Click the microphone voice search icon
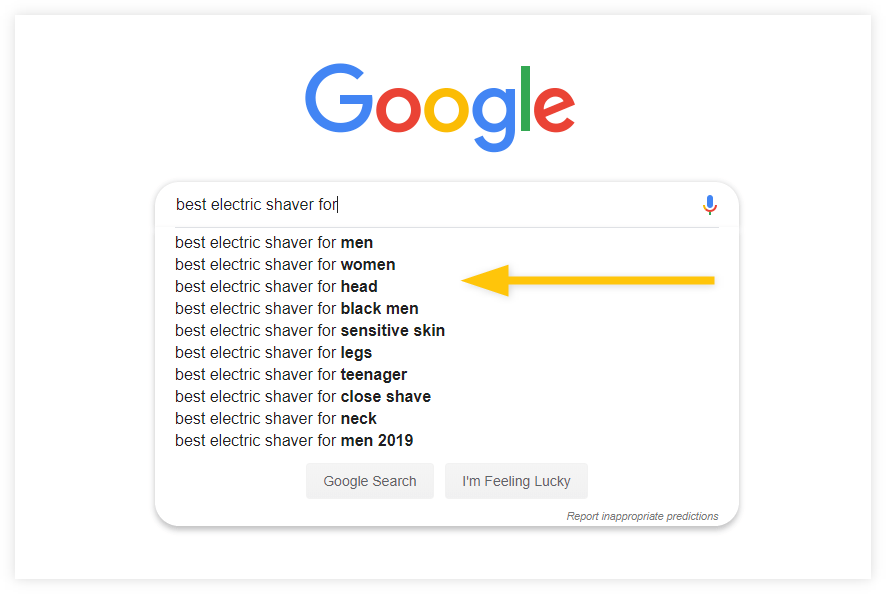 point(710,205)
